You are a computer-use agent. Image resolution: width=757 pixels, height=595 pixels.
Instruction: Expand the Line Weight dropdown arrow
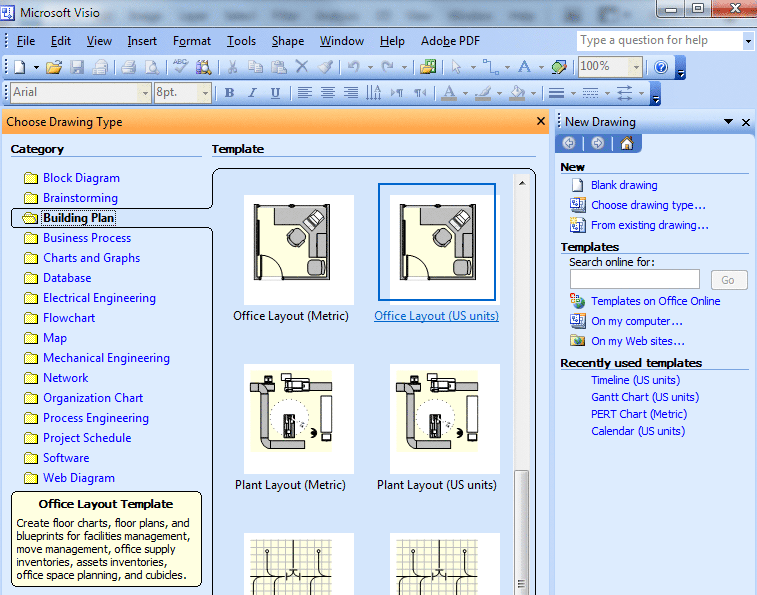tap(573, 93)
